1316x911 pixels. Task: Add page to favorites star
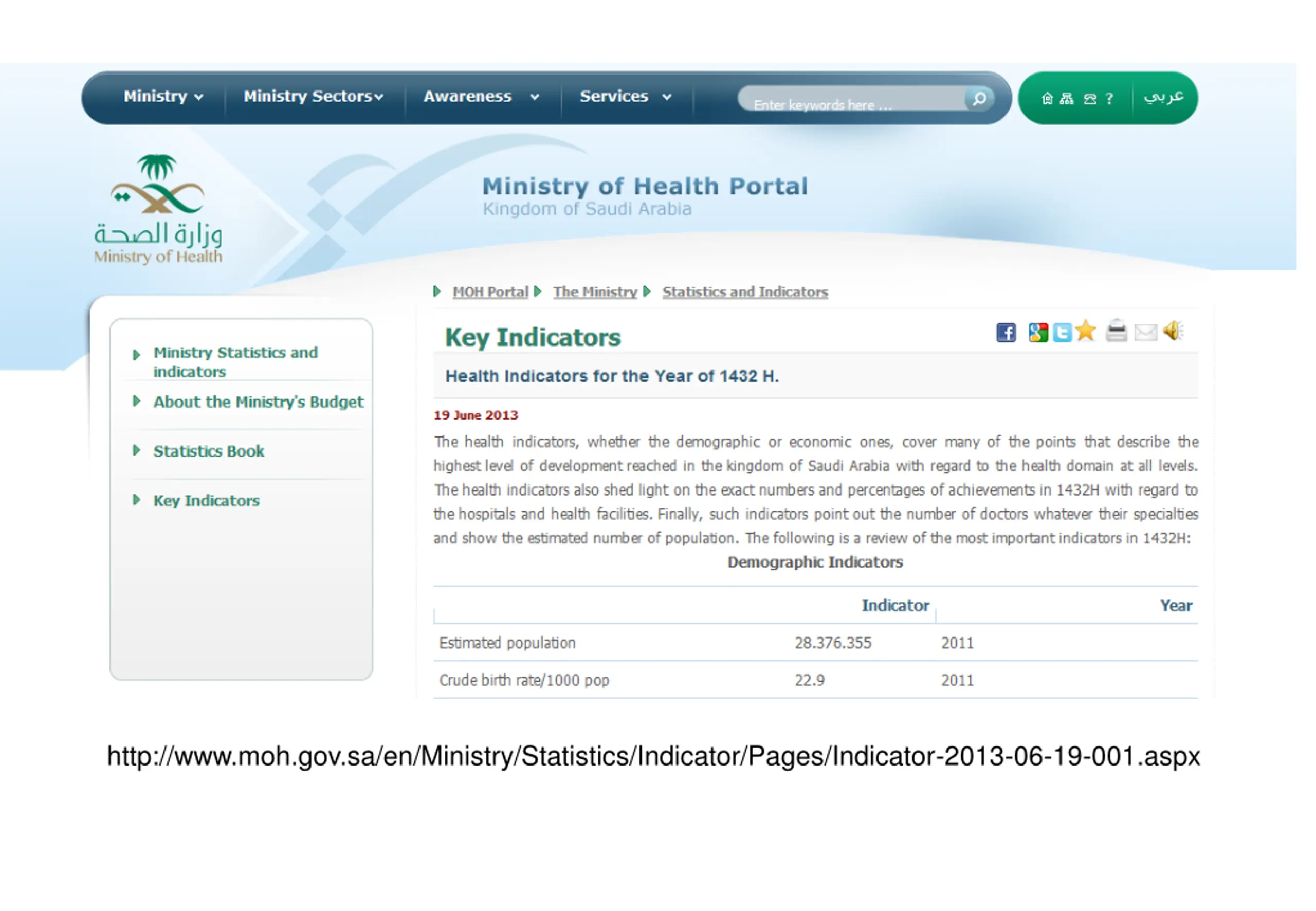pyautogui.click(x=1086, y=331)
